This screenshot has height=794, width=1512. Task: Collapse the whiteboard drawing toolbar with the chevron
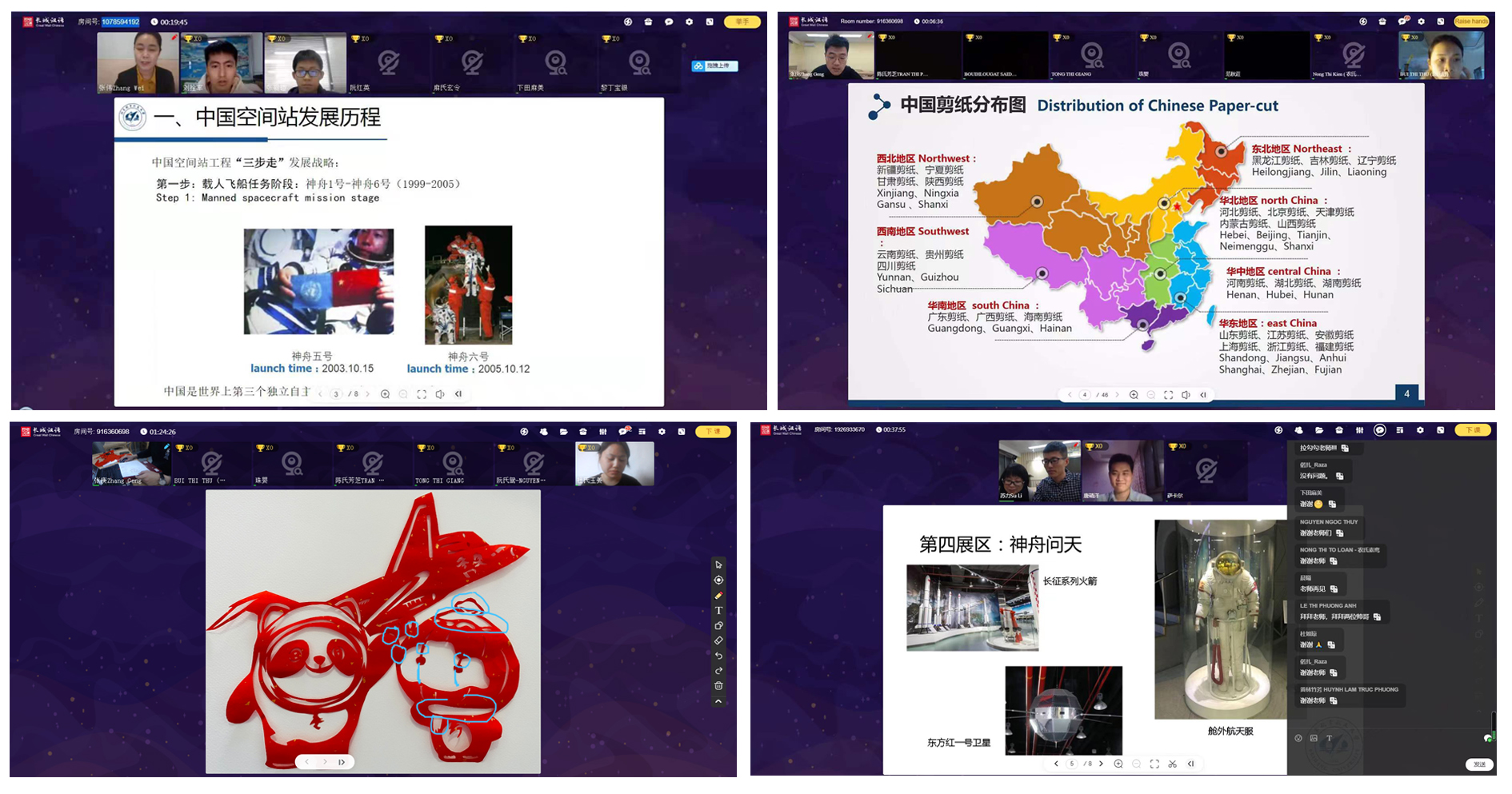click(x=718, y=701)
